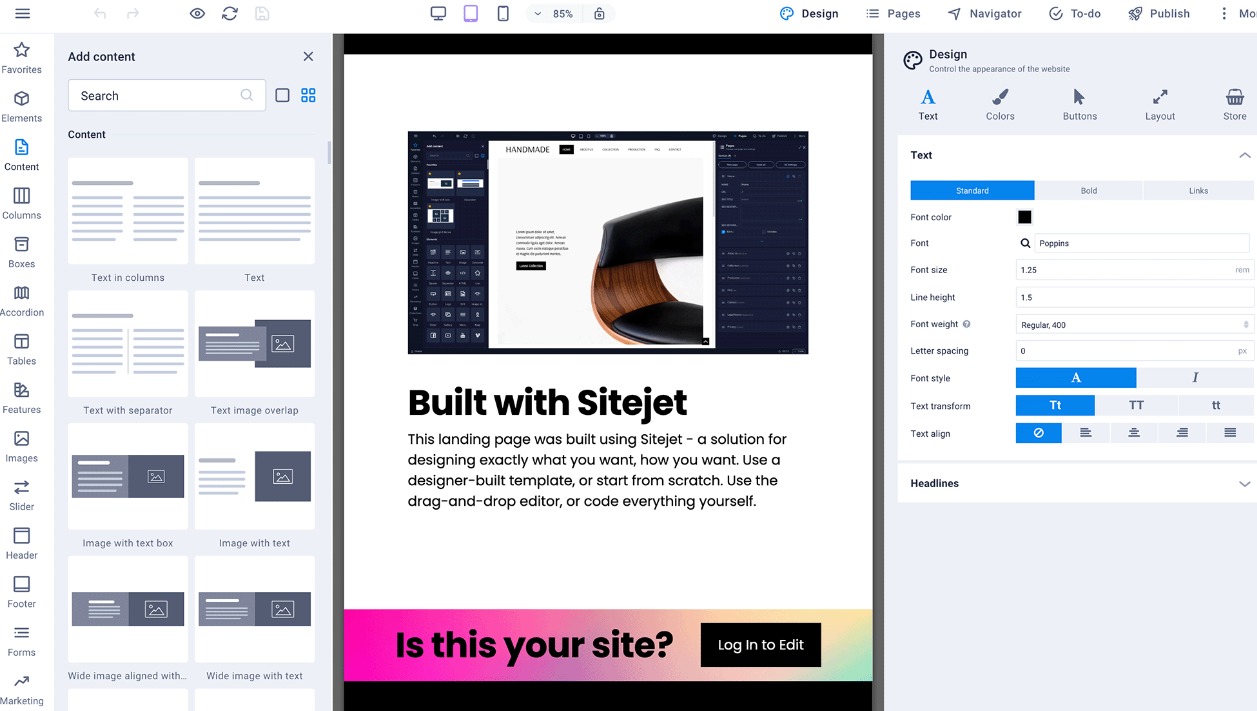Click the redo arrow icon
Viewport: 1257px width, 711px height.
tap(133, 13)
